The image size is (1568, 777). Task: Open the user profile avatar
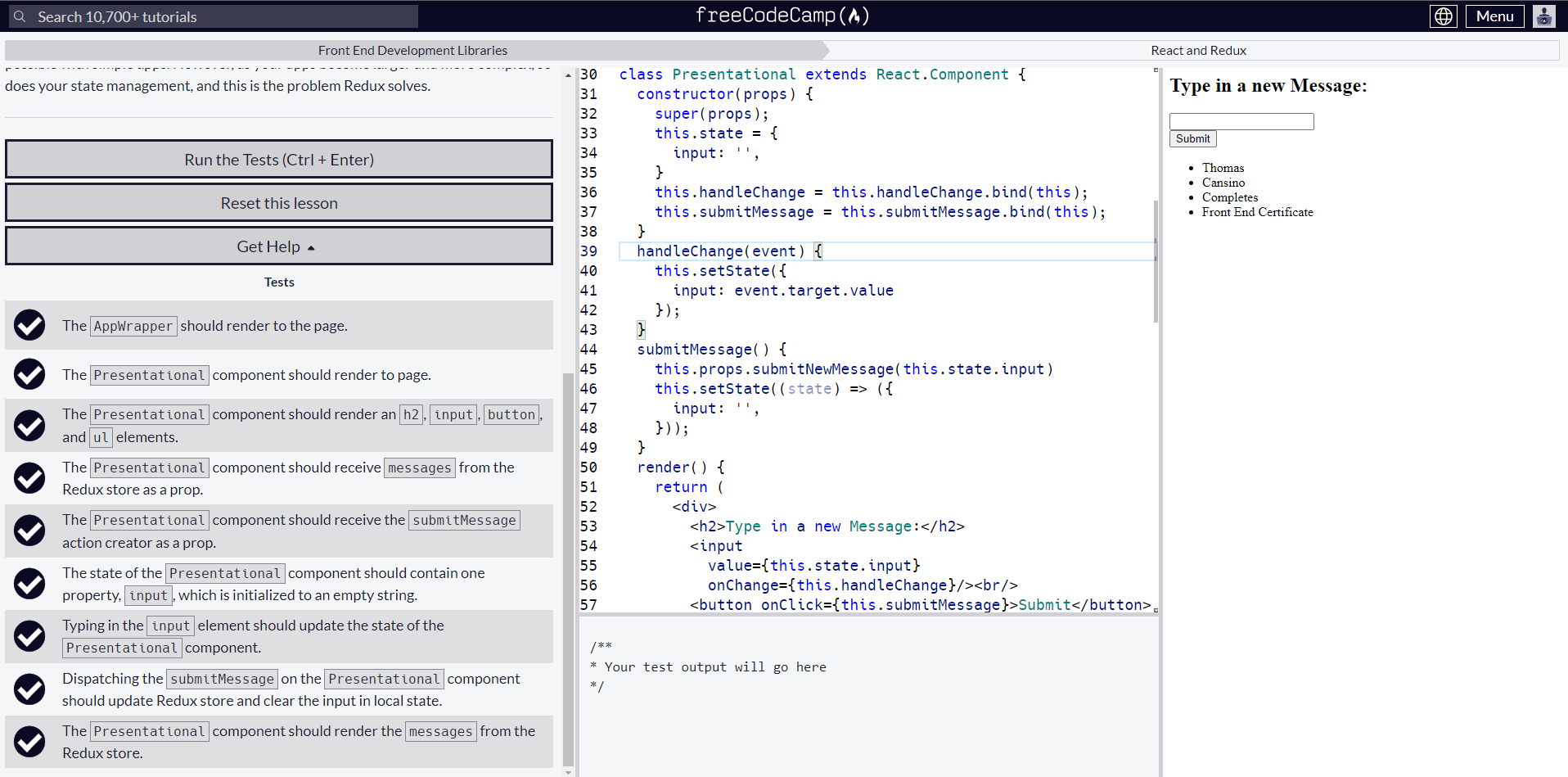coord(1544,16)
